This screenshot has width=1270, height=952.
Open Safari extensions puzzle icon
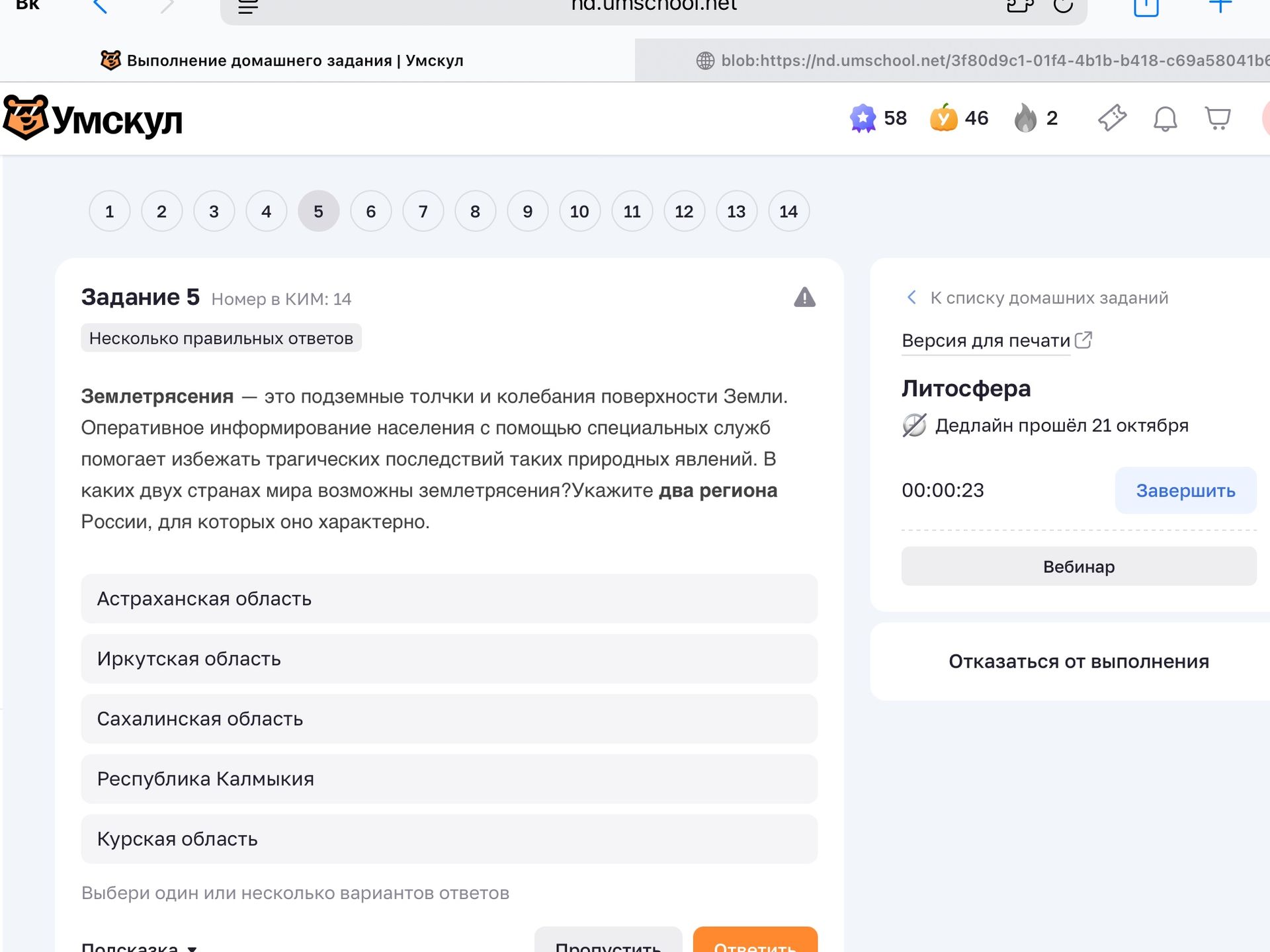pyautogui.click(x=1020, y=5)
